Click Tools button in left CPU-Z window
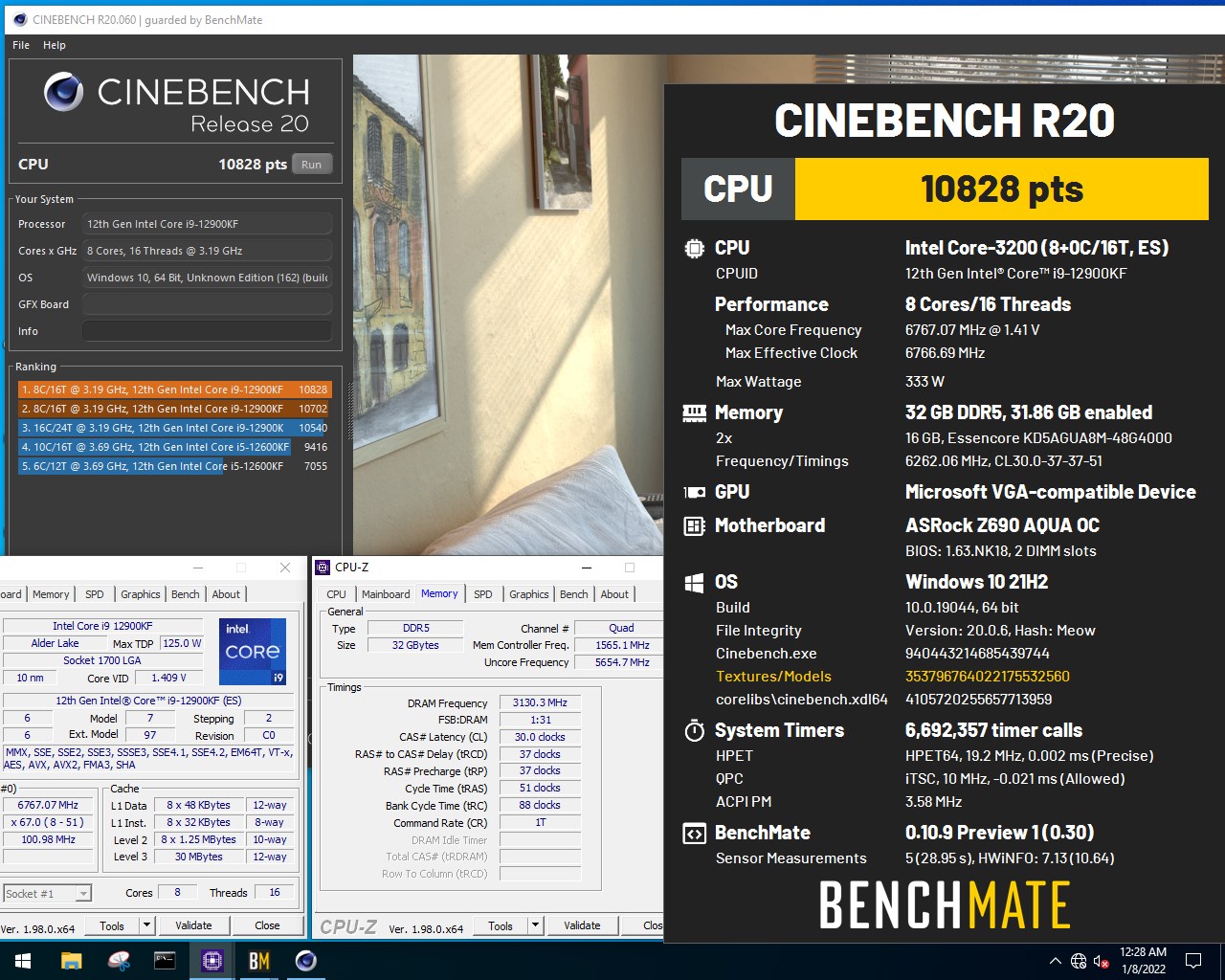Screen dimensions: 1225x980 coord(112,925)
